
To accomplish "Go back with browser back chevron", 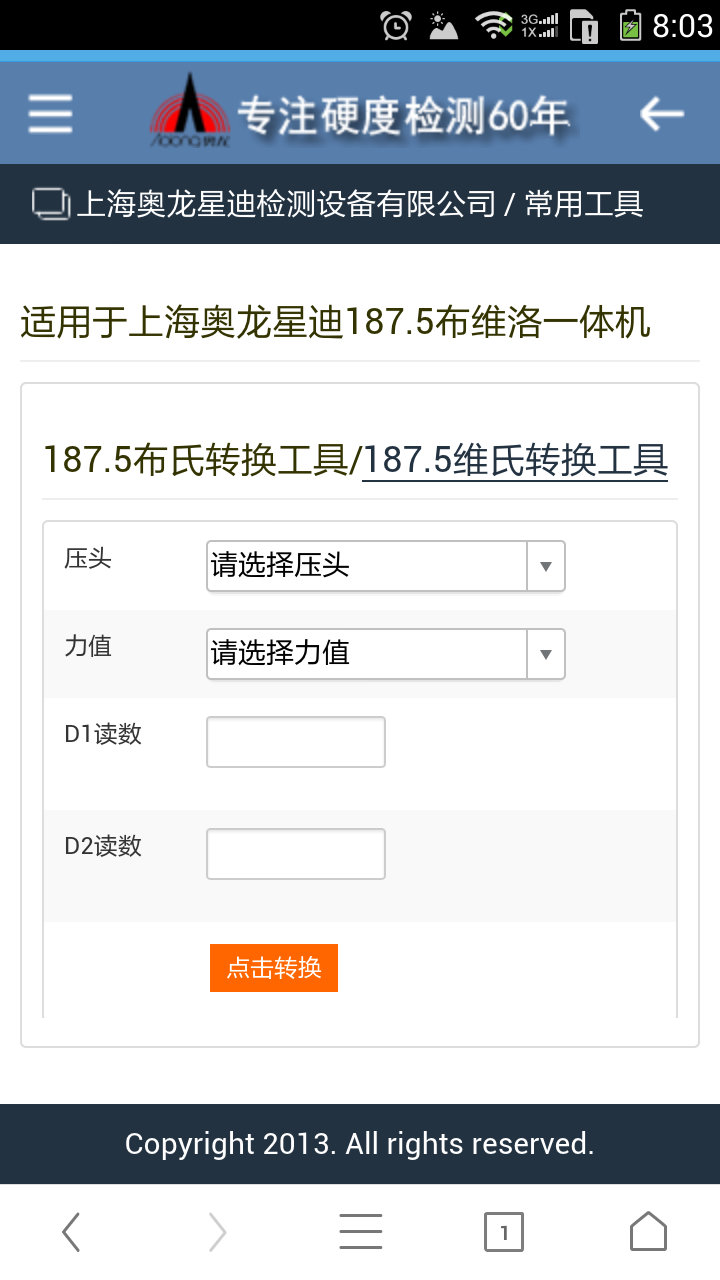I will [71, 1232].
